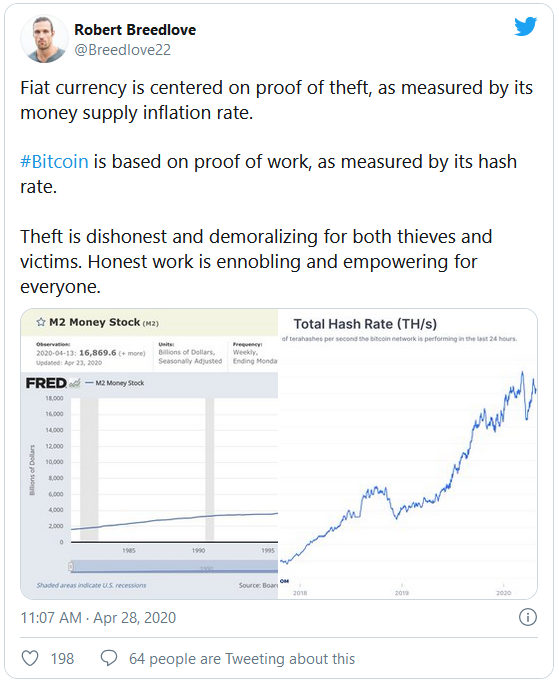Click the M2 Money Stock legend label
Screen dimensions: 559x684
120,383
